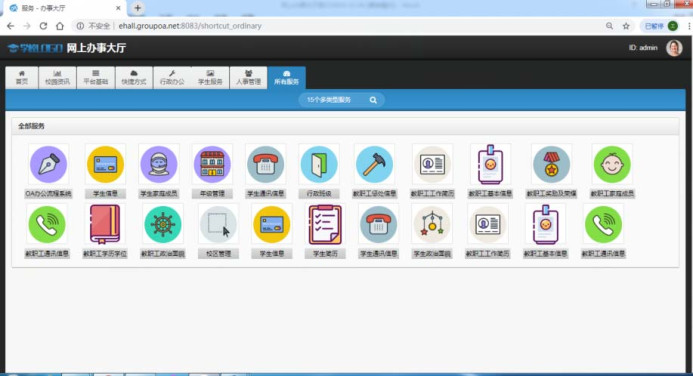Switch to the 校园资讯 tab
693x376 pixels.
pyautogui.click(x=57, y=78)
